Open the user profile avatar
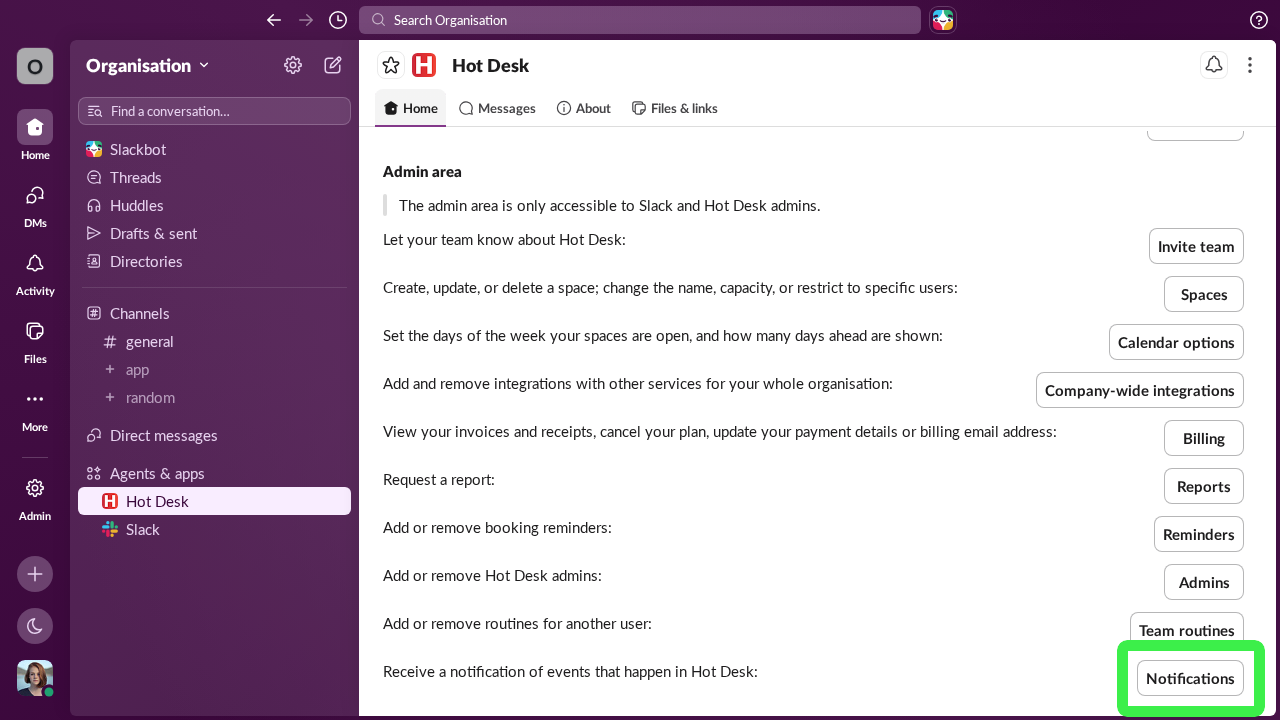1280x720 pixels. tap(35, 678)
